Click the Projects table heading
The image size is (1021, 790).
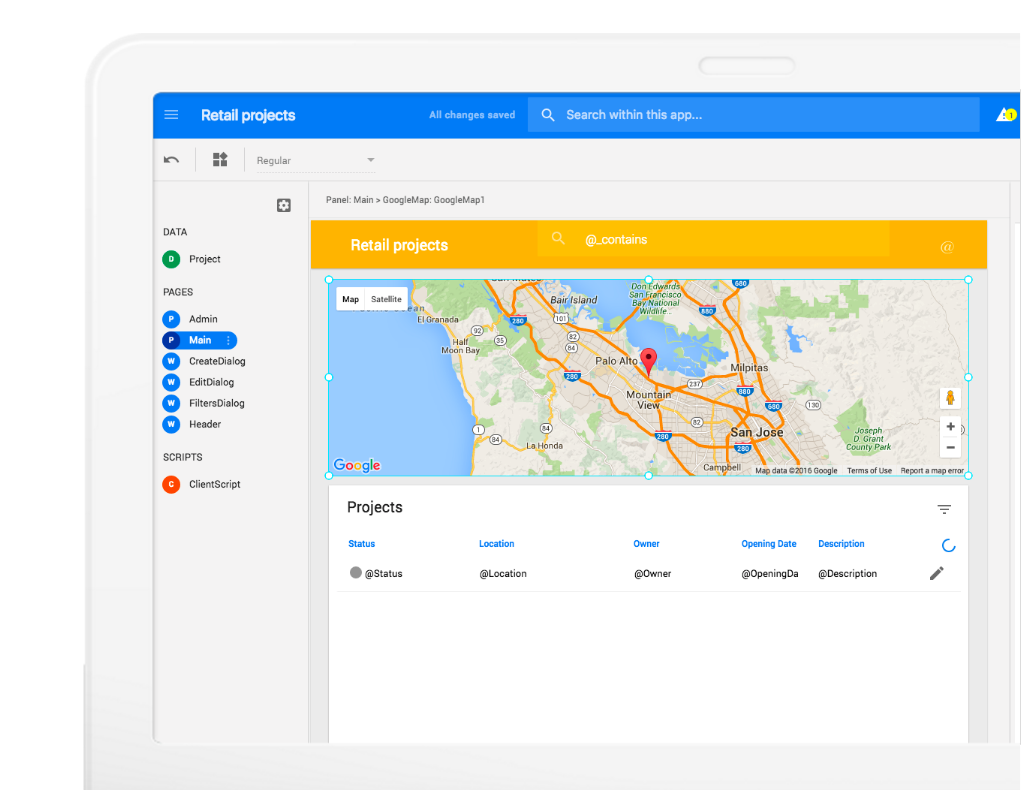[x=375, y=507]
